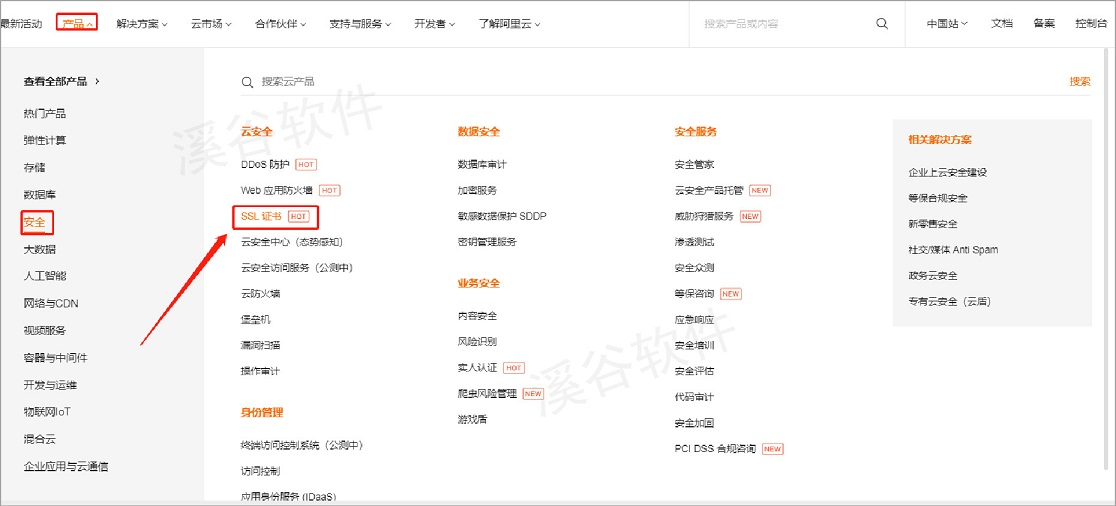Select 物联网IoT category in sidebar
Image resolution: width=1116 pixels, height=506 pixels.
47,412
